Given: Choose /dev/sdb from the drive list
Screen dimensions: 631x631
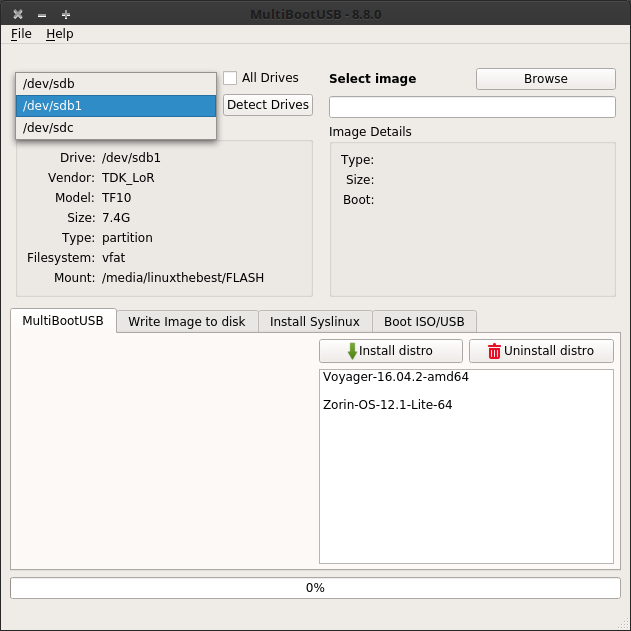Looking at the screenshot, I should point(116,84).
